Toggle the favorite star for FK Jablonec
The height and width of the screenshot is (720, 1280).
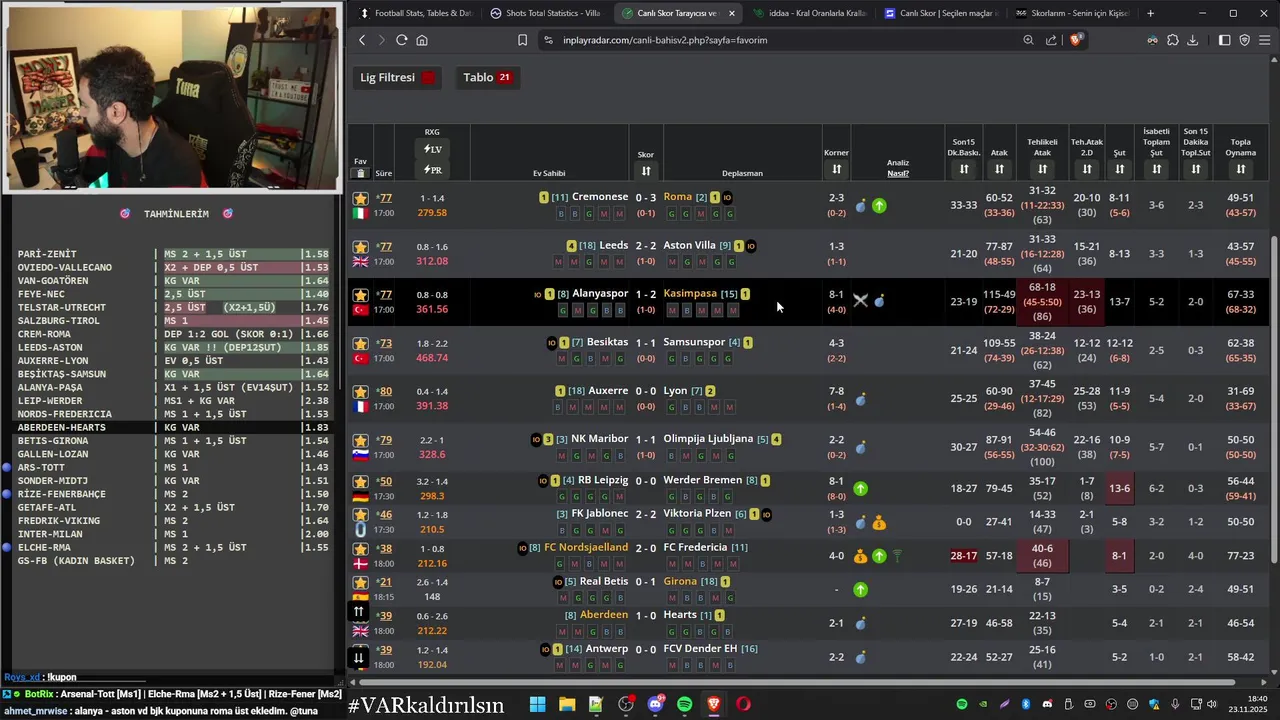pyautogui.click(x=361, y=515)
